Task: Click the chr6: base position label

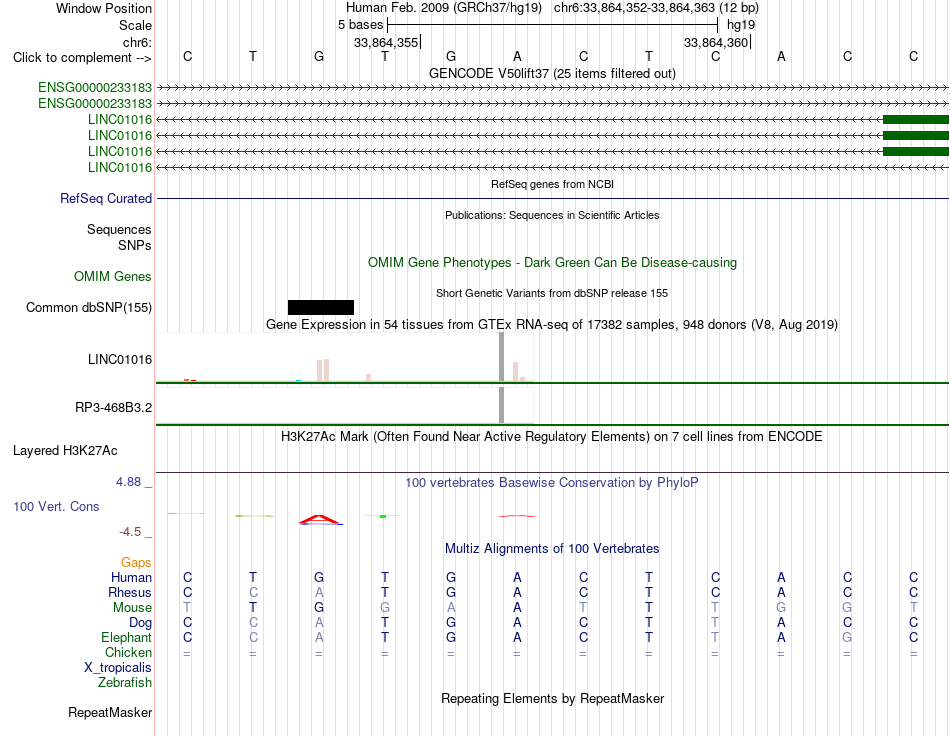Action: 137,42
